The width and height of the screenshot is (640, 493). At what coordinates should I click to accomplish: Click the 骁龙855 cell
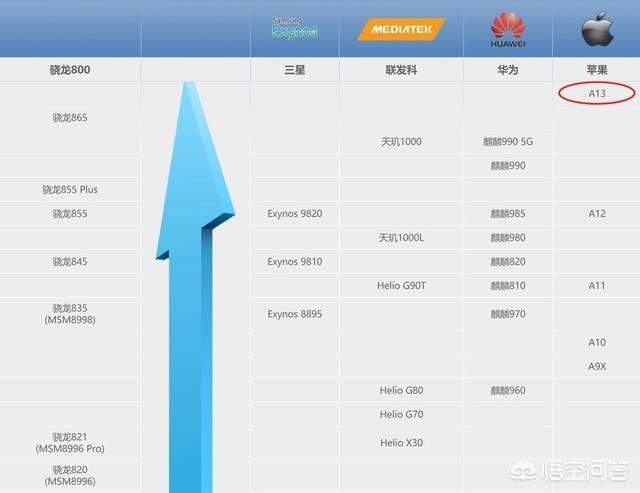(x=70, y=213)
